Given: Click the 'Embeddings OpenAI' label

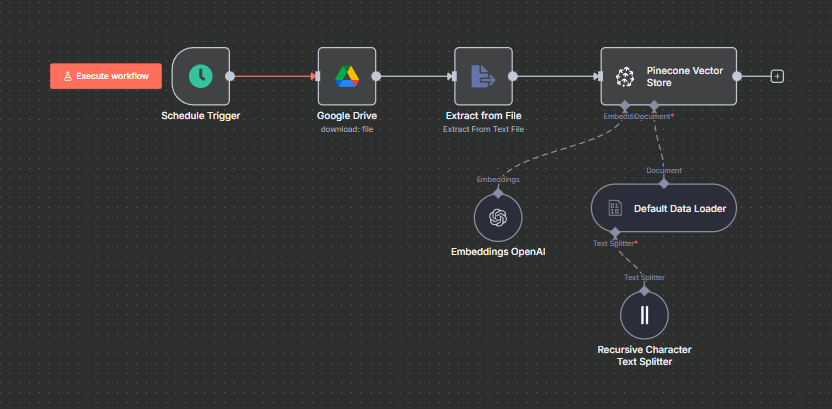Looking at the screenshot, I should tap(498, 252).
